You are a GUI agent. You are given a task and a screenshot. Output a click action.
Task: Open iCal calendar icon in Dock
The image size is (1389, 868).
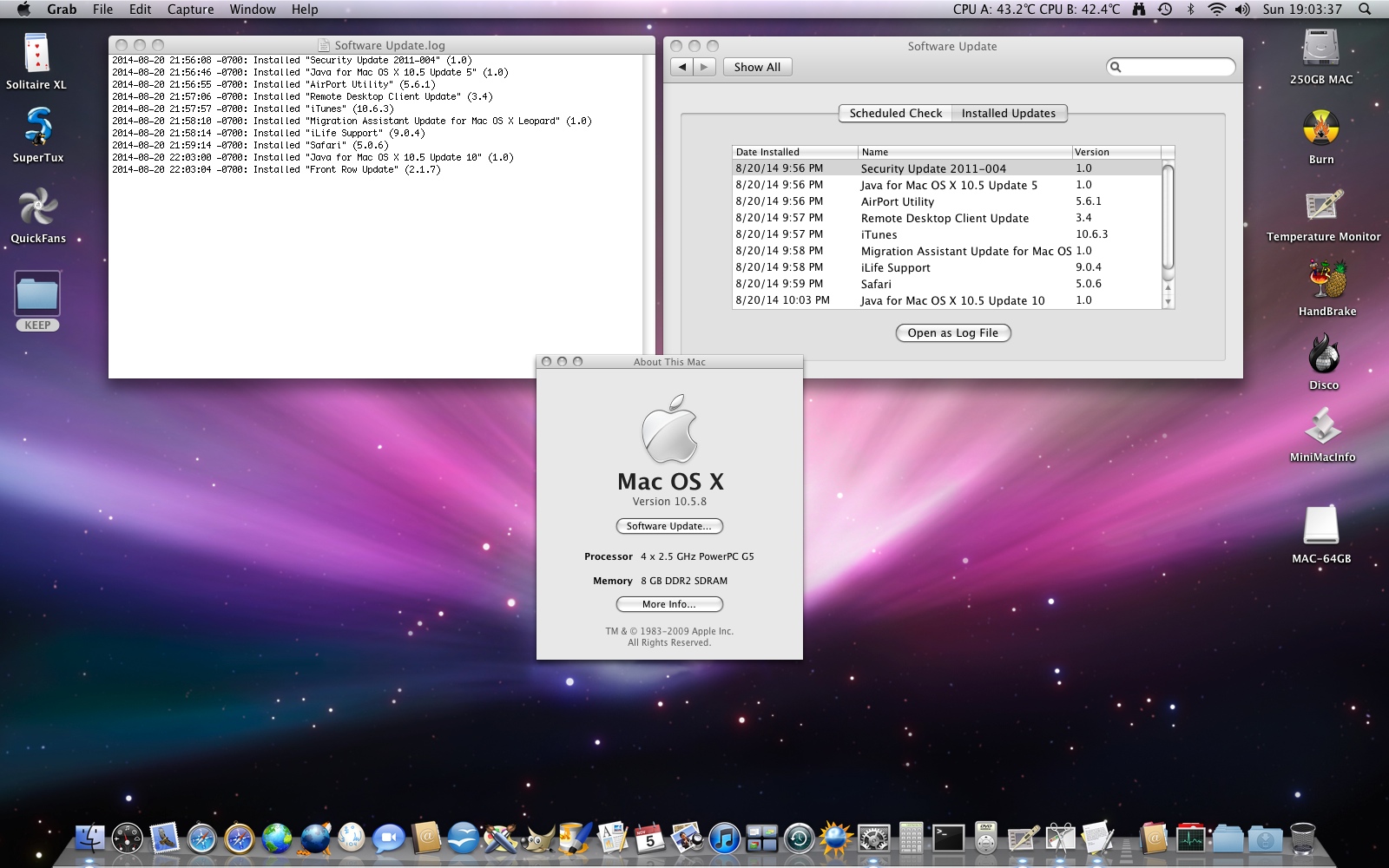(x=649, y=838)
